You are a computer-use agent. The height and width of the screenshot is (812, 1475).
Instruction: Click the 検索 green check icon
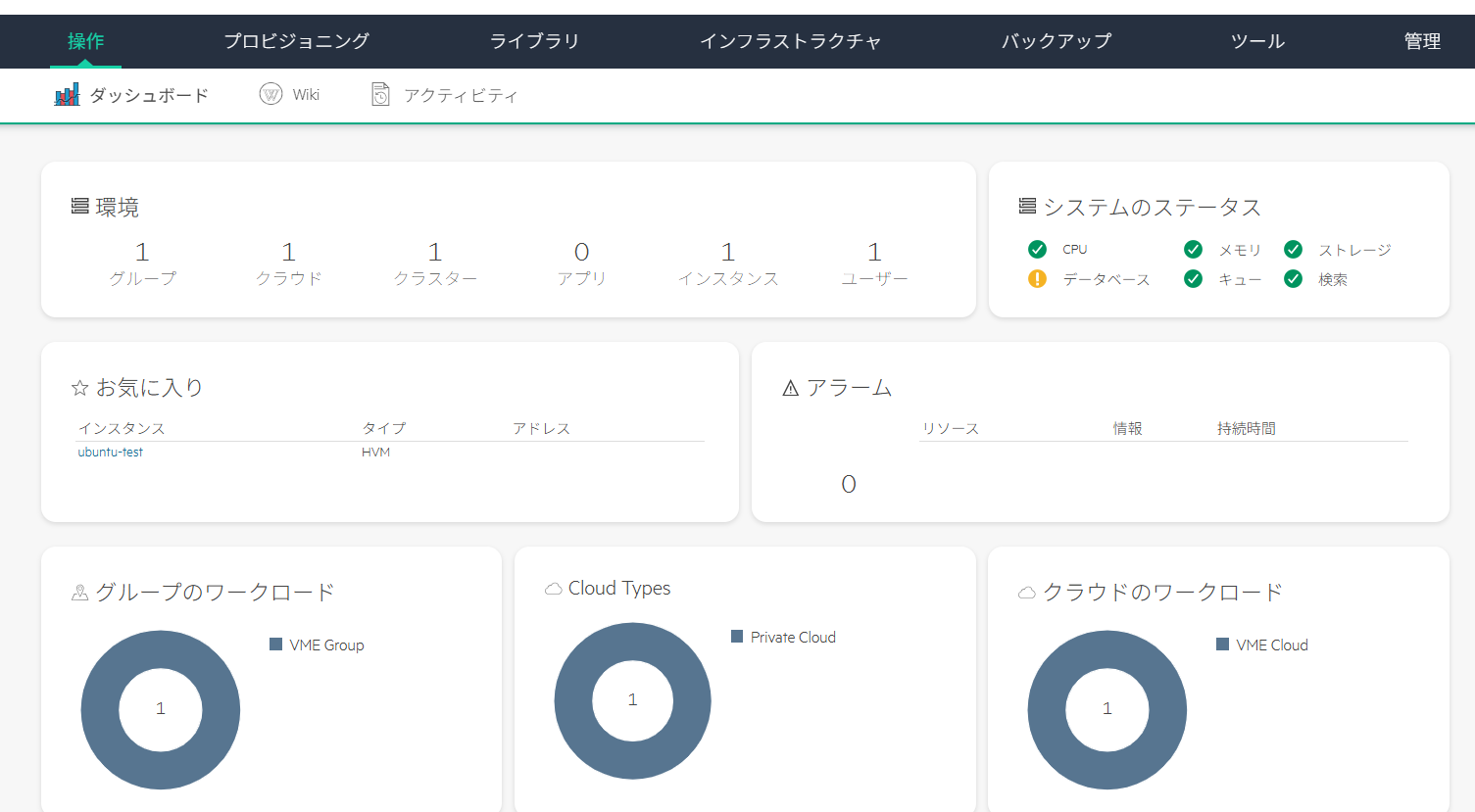pyautogui.click(x=1293, y=279)
